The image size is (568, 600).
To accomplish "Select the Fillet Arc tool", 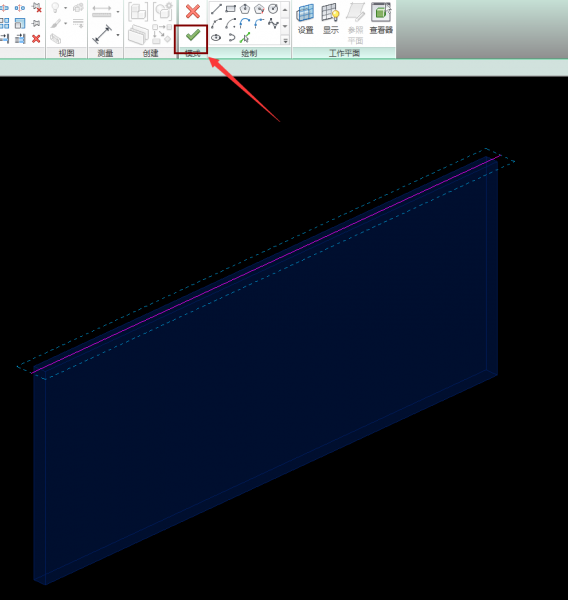I will (x=259, y=23).
